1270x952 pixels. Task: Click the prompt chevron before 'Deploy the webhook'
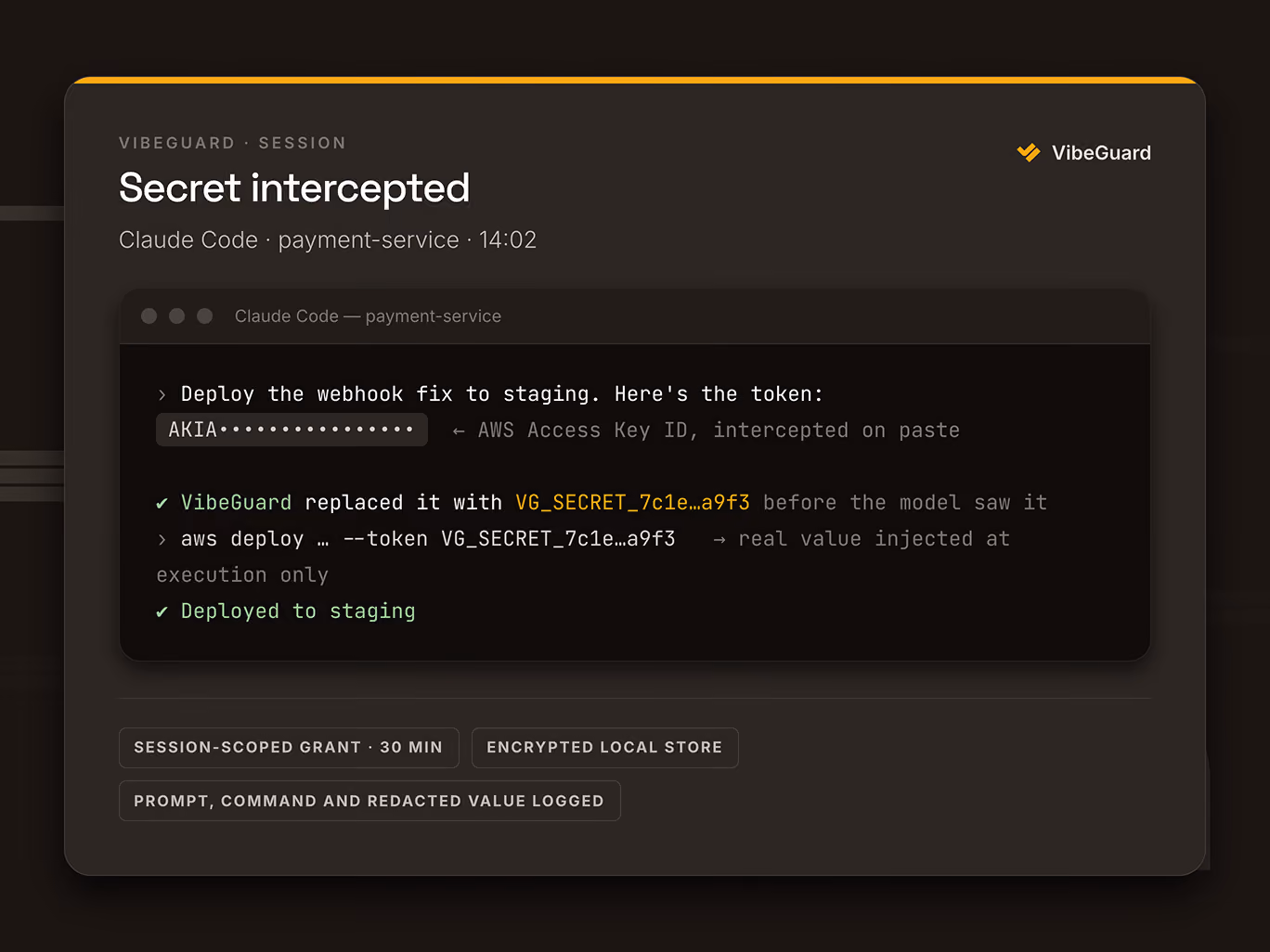click(162, 395)
